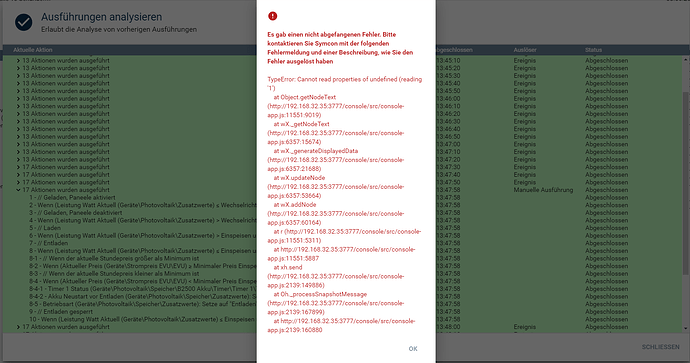
Task: Select step '2 - Wenn (Leistung Watt Aktuell' row
Action: click(x=143, y=205)
